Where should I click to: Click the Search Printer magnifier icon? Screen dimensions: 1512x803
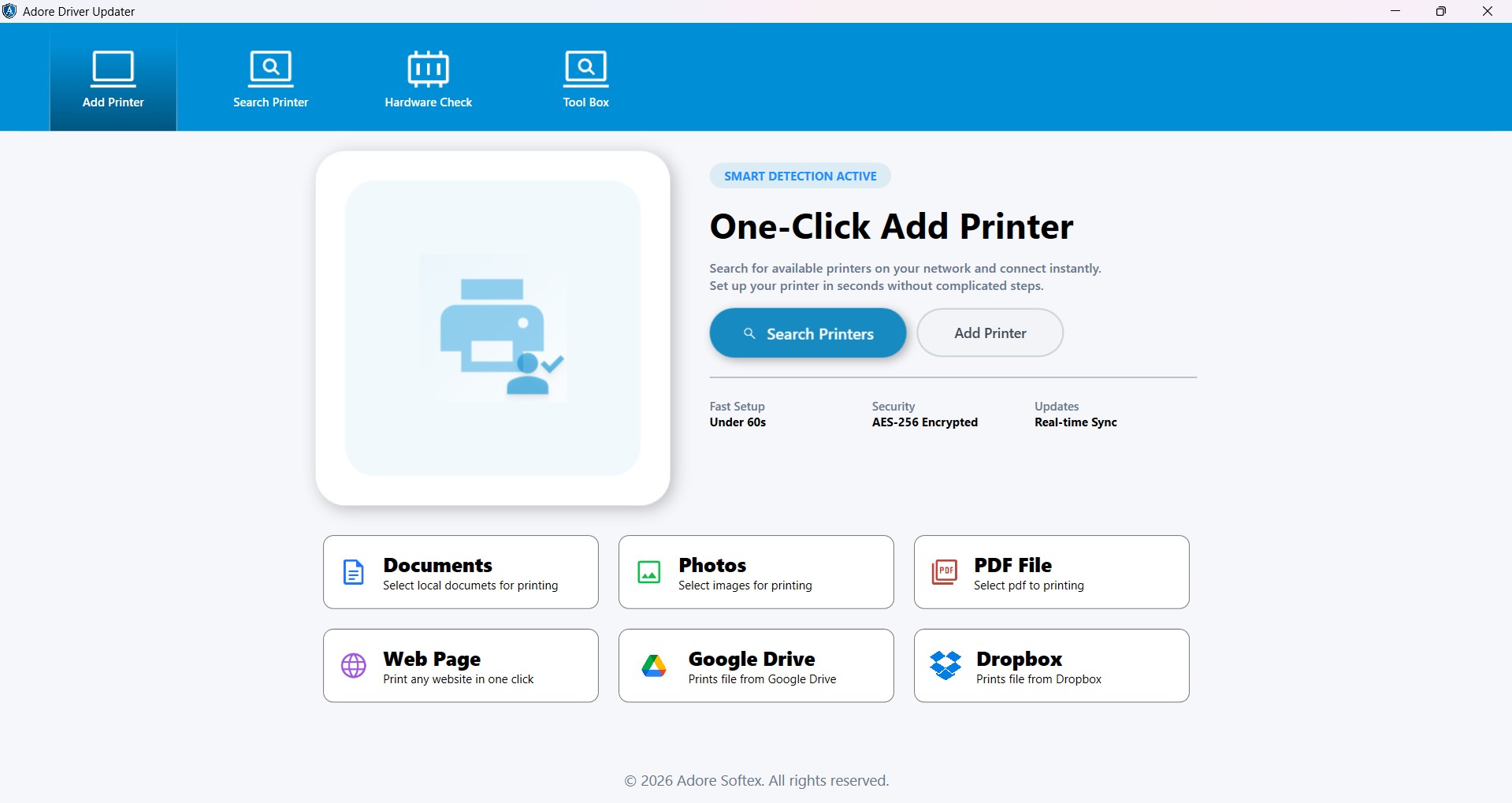click(271, 69)
